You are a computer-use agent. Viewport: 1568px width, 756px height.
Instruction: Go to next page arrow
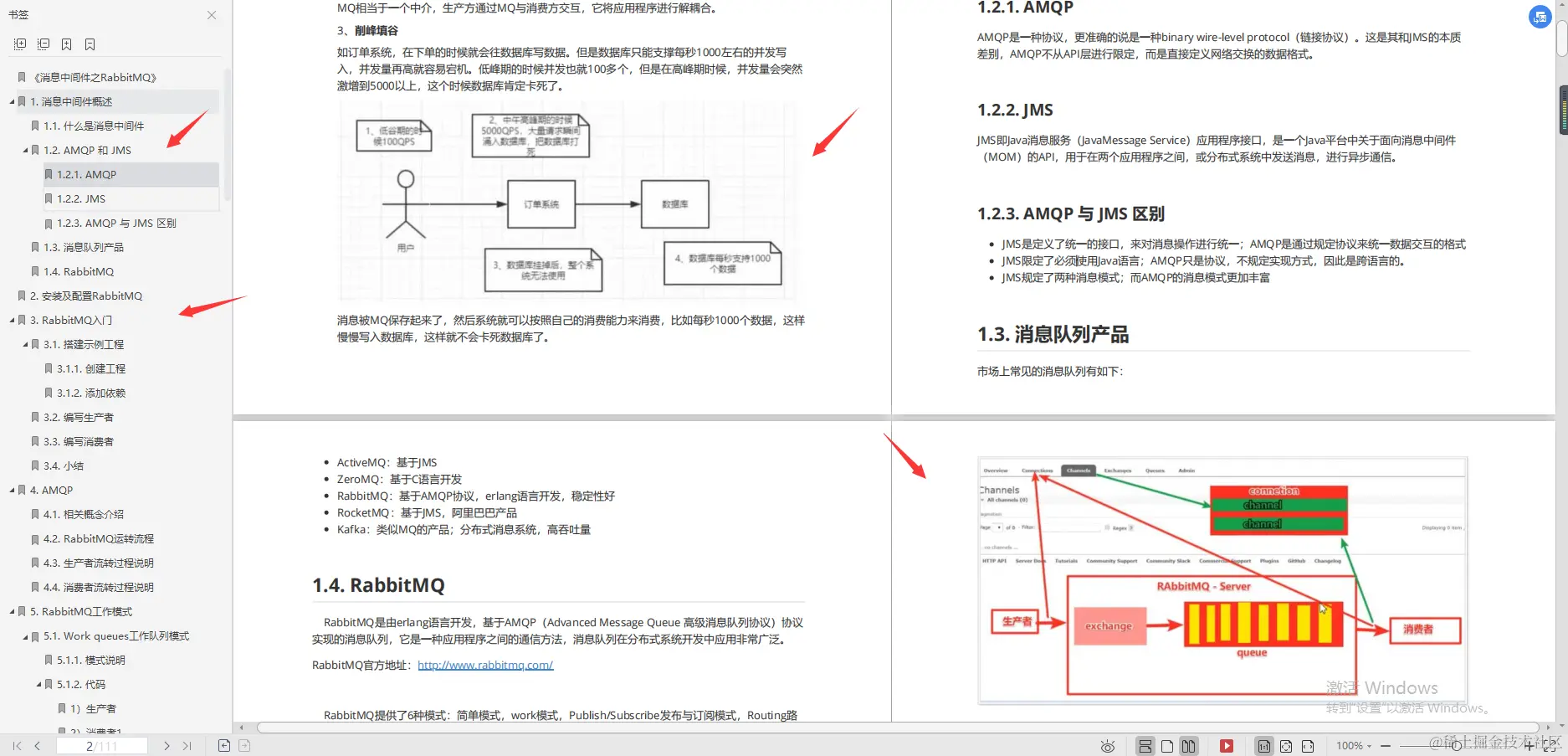click(167, 745)
